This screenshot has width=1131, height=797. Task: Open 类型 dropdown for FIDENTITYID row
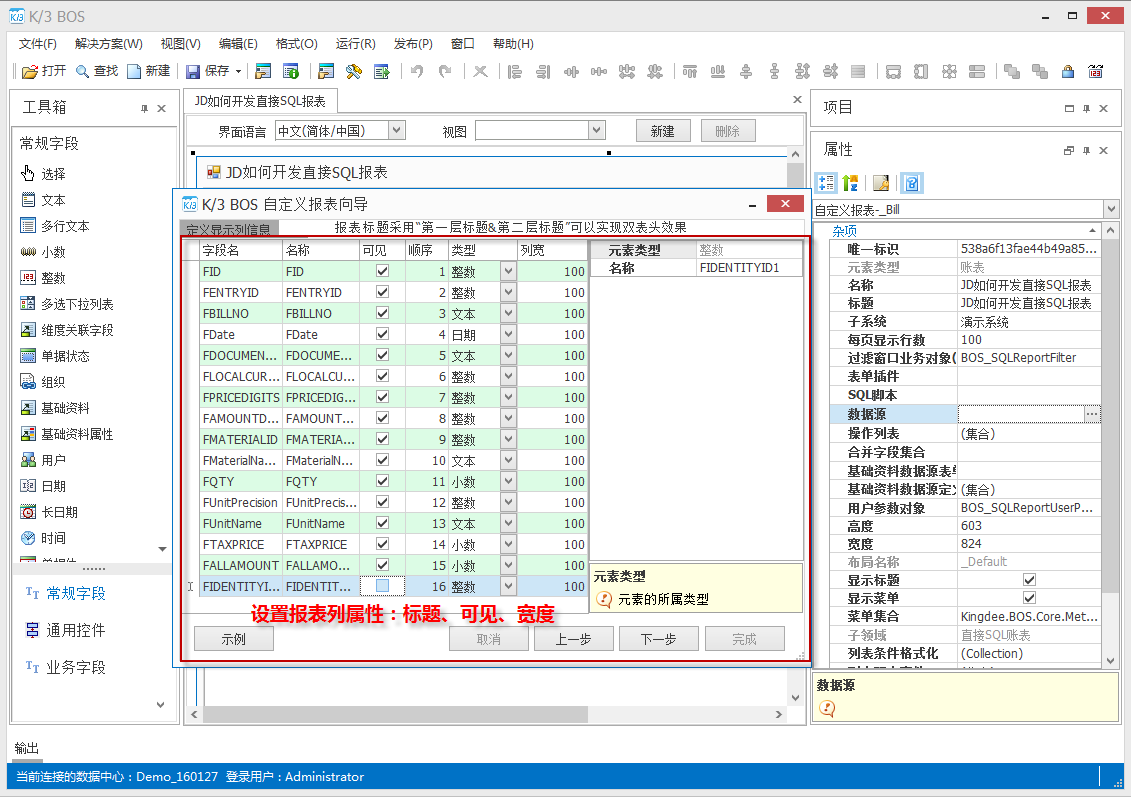coord(509,586)
